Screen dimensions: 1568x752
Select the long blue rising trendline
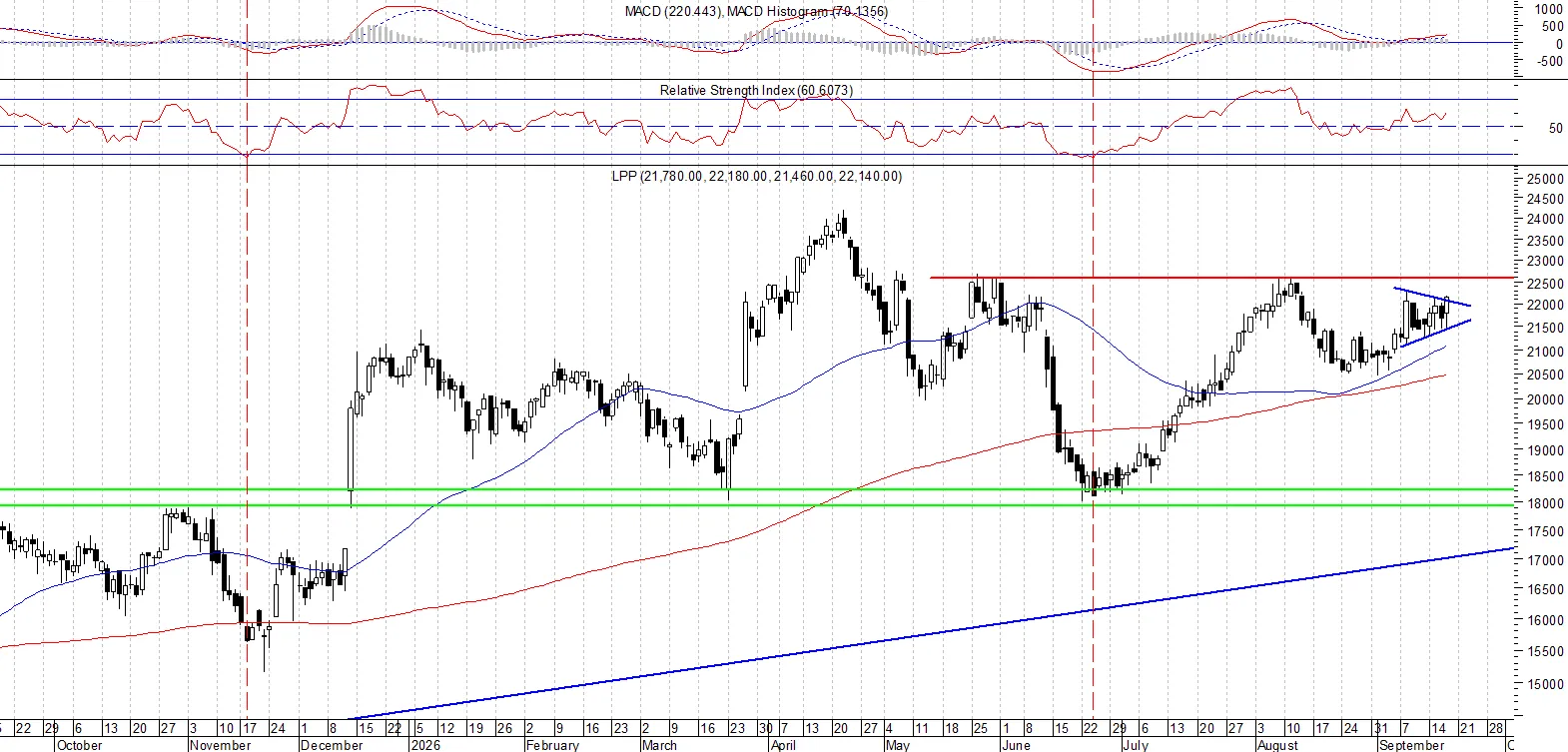coord(933,633)
